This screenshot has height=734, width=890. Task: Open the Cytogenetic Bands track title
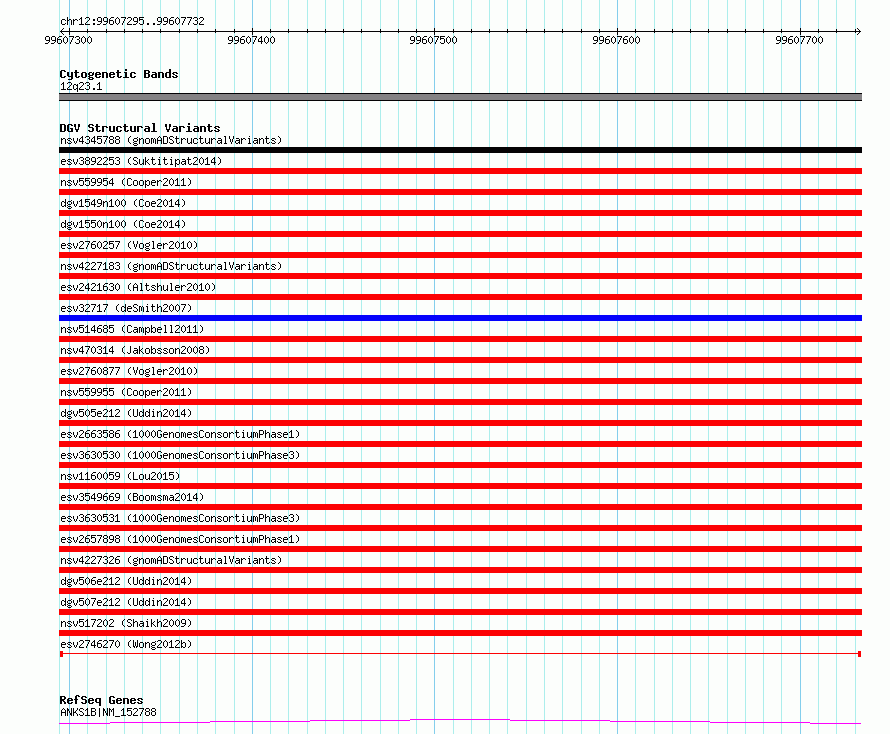pyautogui.click(x=119, y=74)
